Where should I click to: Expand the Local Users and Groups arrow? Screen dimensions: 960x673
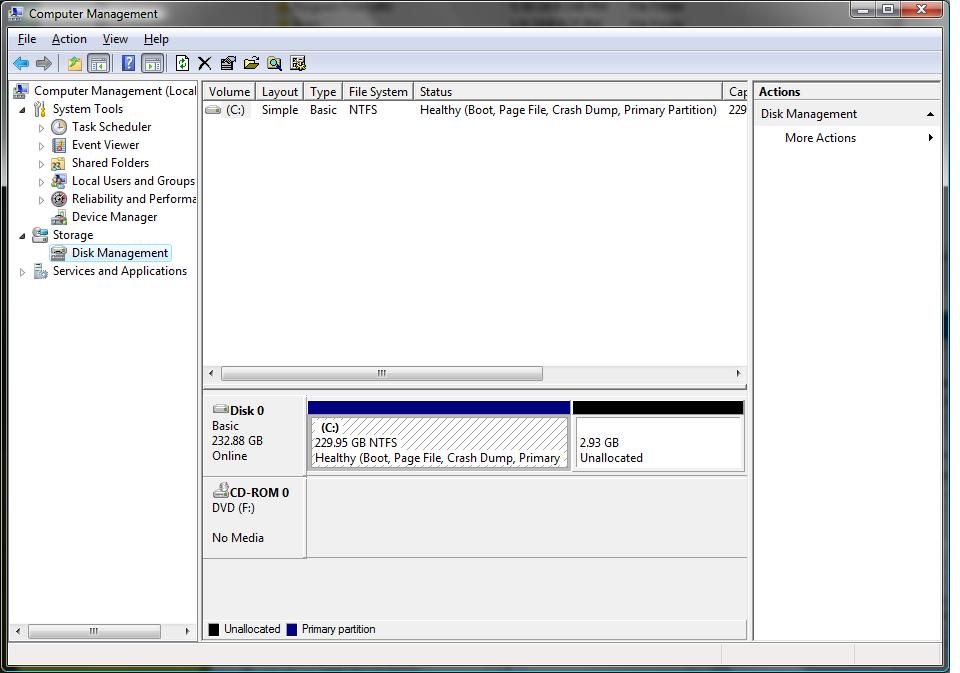[41, 182]
